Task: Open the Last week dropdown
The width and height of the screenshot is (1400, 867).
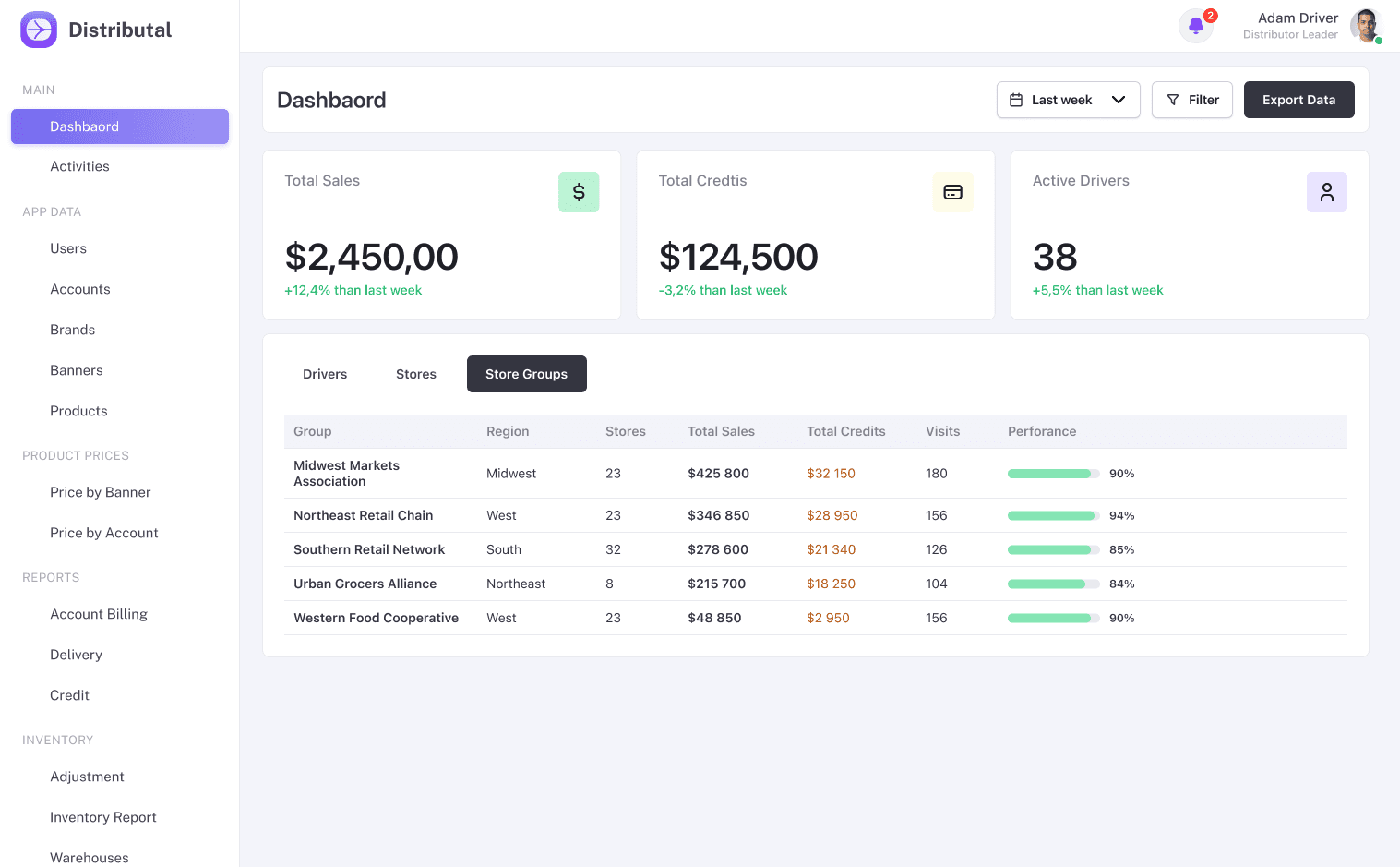Action: 1068,99
